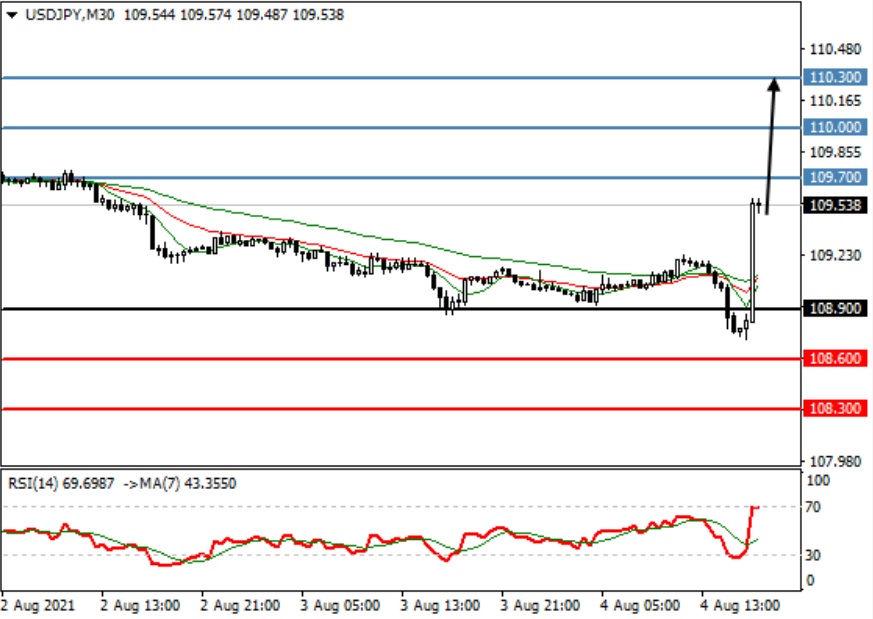Click the 2 Aug 13:00 time label
The width and height of the screenshot is (873, 619).
pos(140,606)
